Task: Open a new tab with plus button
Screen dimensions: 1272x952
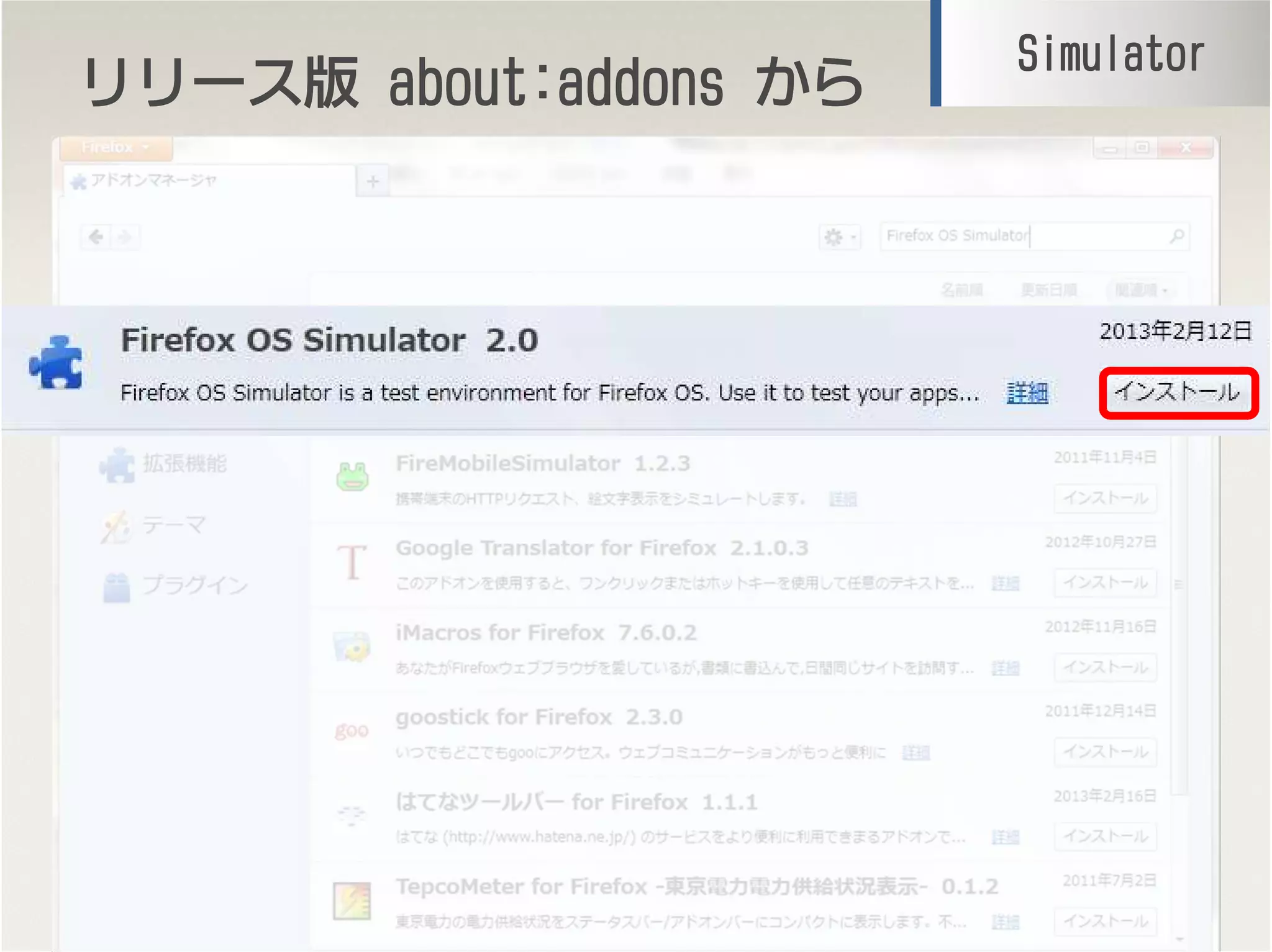Action: coord(373,182)
